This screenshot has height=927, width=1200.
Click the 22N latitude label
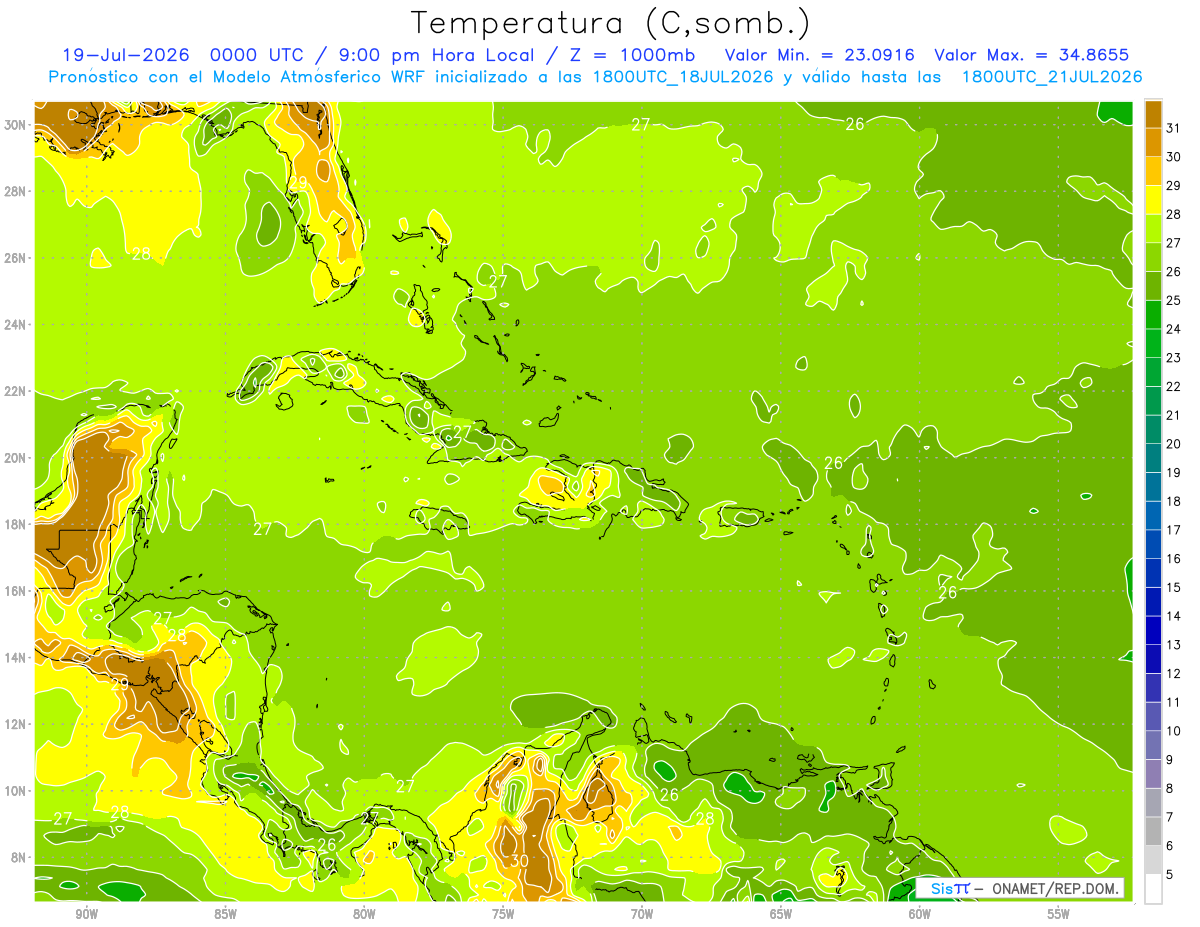(x=16, y=391)
